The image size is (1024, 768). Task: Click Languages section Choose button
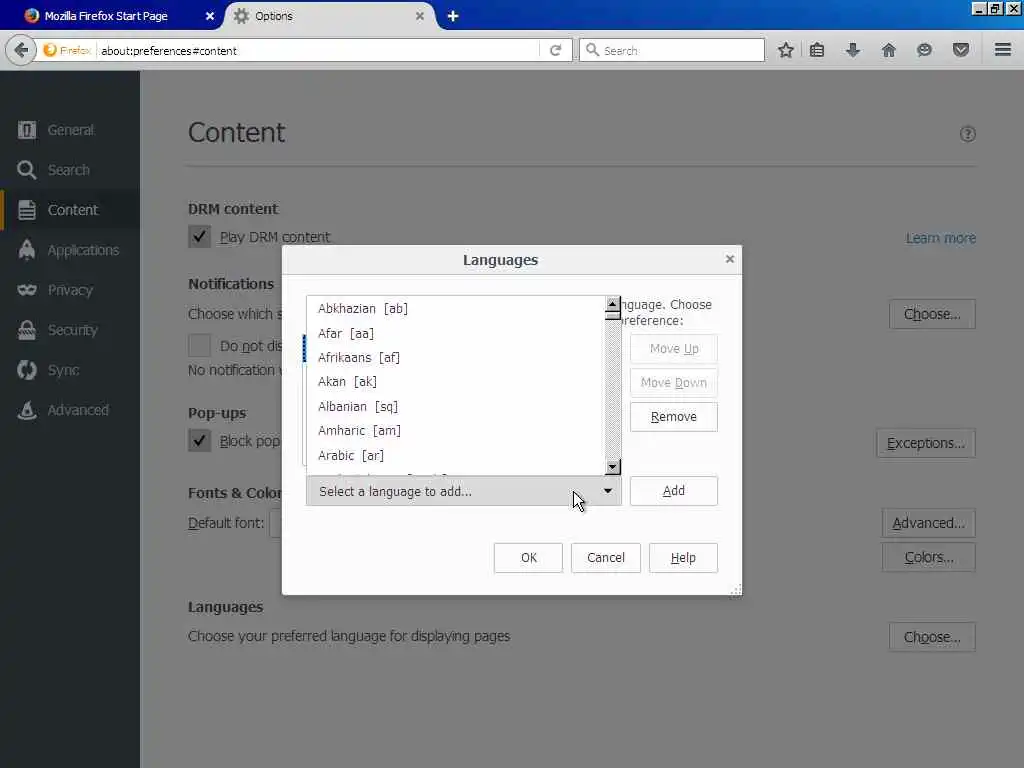point(932,637)
